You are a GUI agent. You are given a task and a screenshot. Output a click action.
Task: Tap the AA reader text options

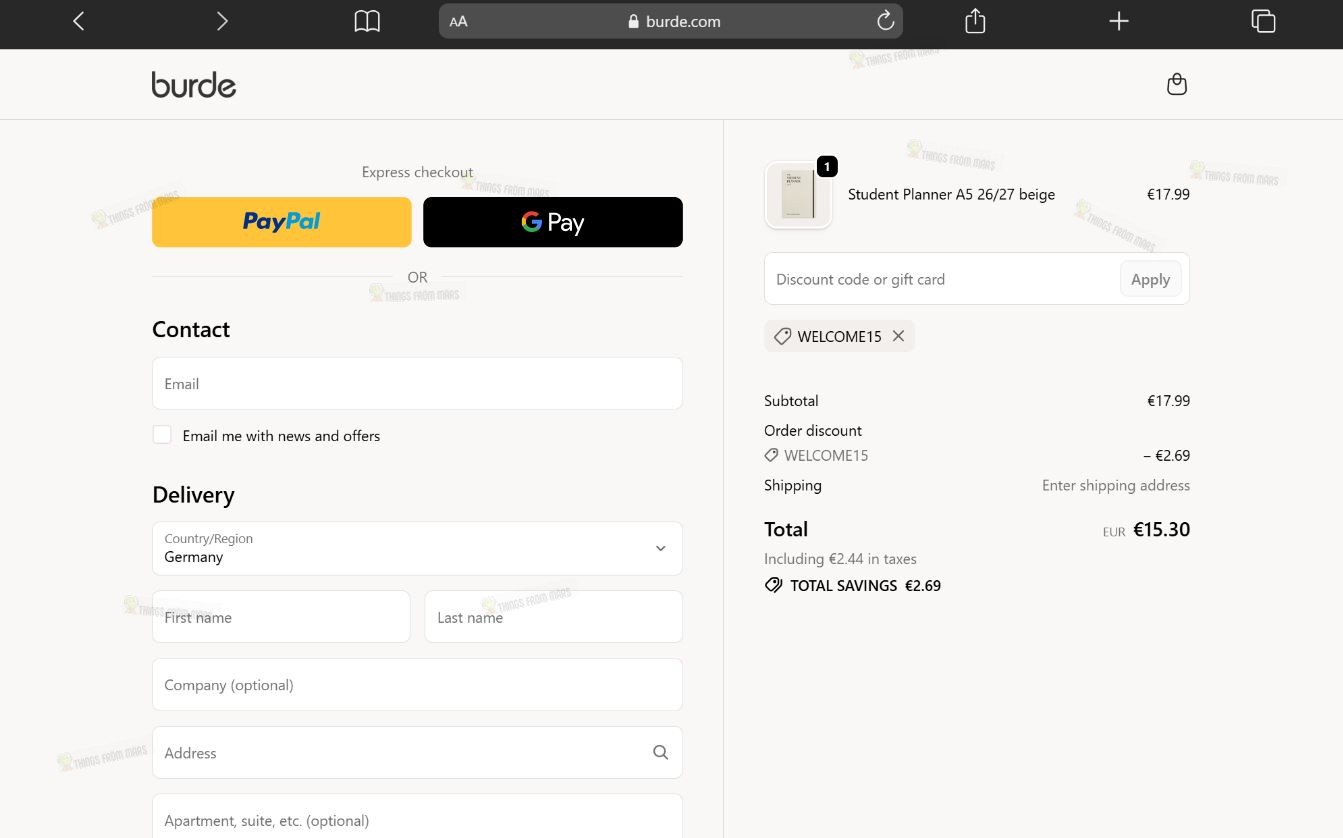point(459,21)
